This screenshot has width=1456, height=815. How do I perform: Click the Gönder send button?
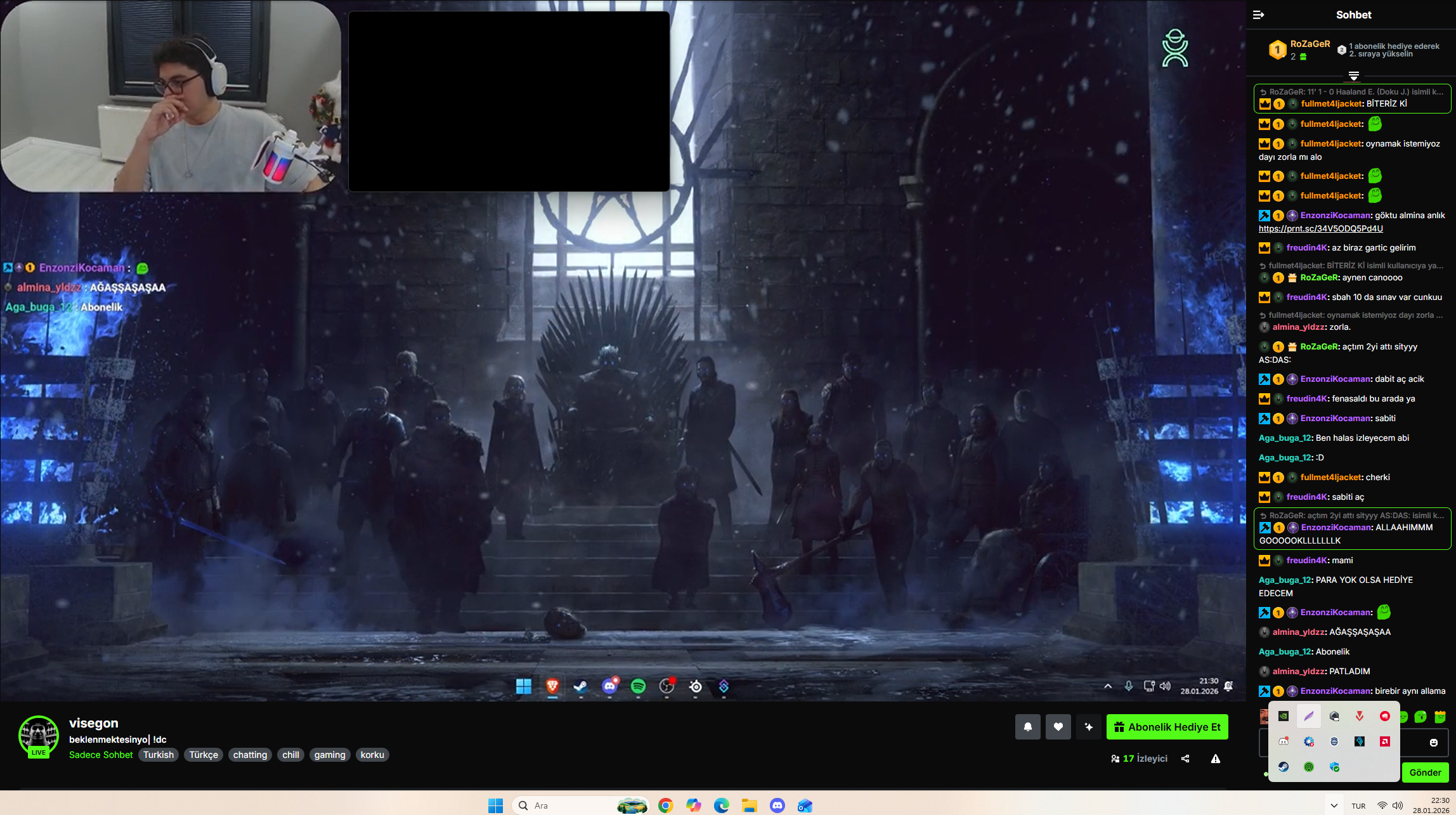[1425, 773]
